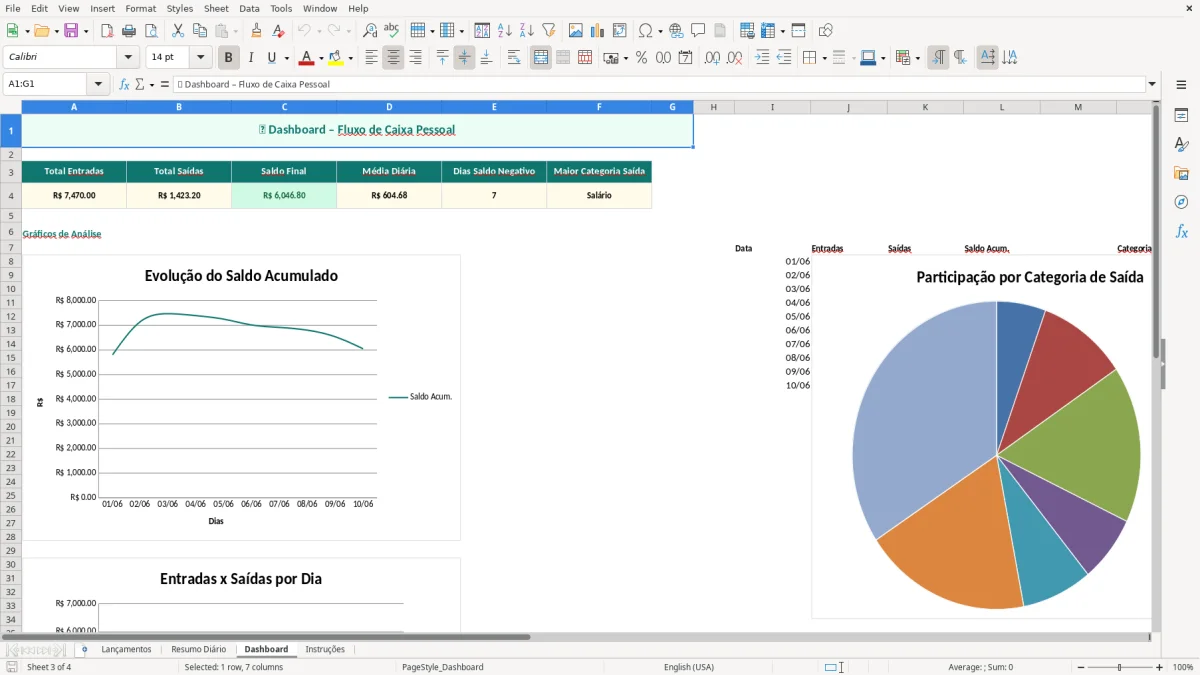Toggle Center Horizontally alignment
1200x675 pixels.
(x=393, y=58)
